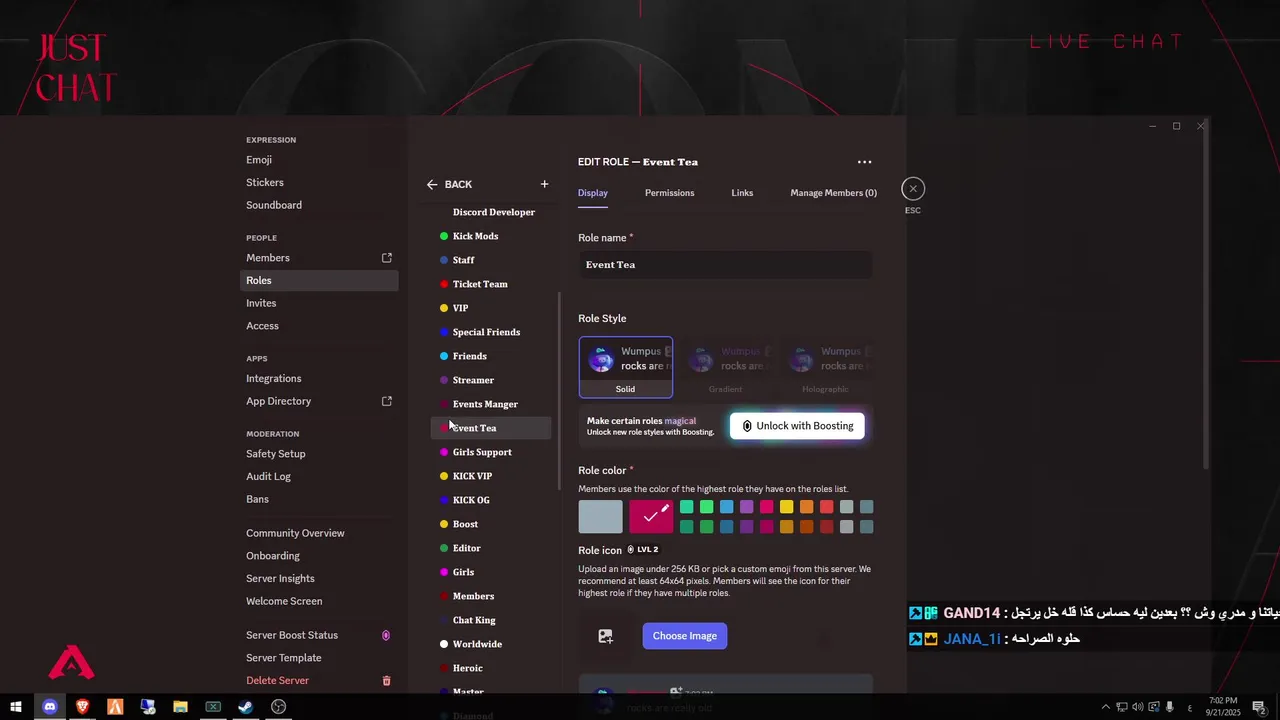
Task: Open Community Overview settings
Action: click(319, 534)
